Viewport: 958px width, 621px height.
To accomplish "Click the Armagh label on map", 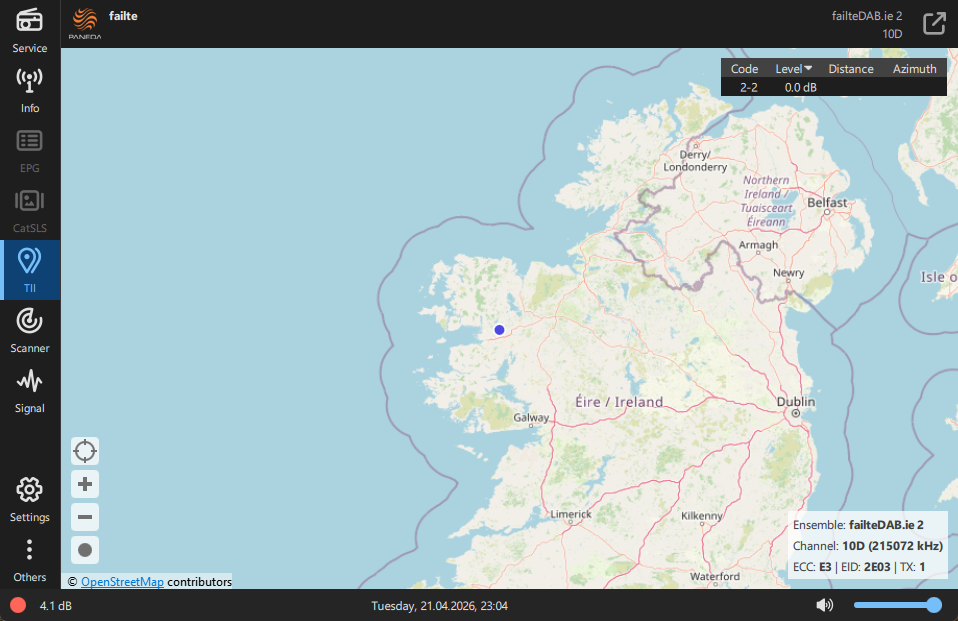I will click(x=758, y=244).
